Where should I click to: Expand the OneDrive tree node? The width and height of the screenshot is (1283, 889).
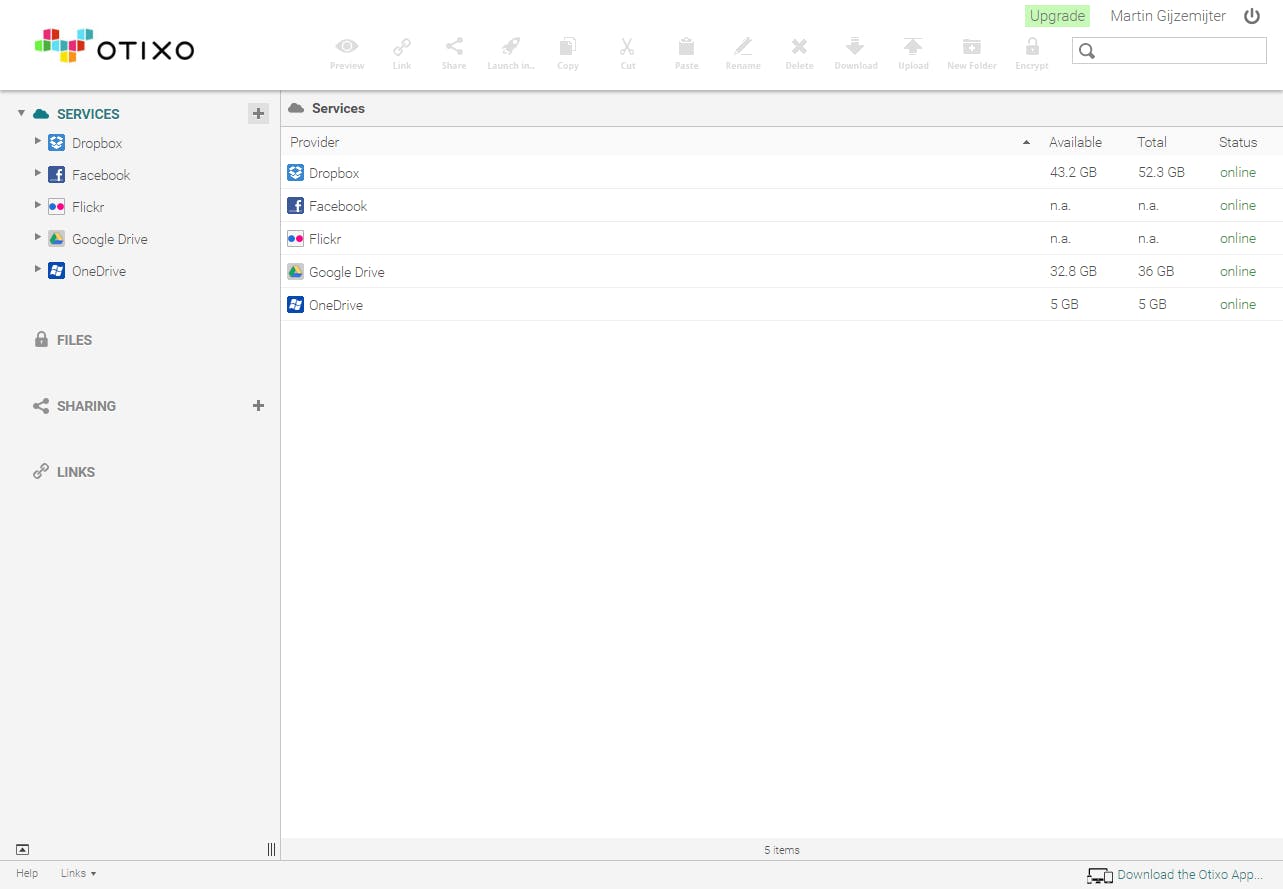coord(38,269)
